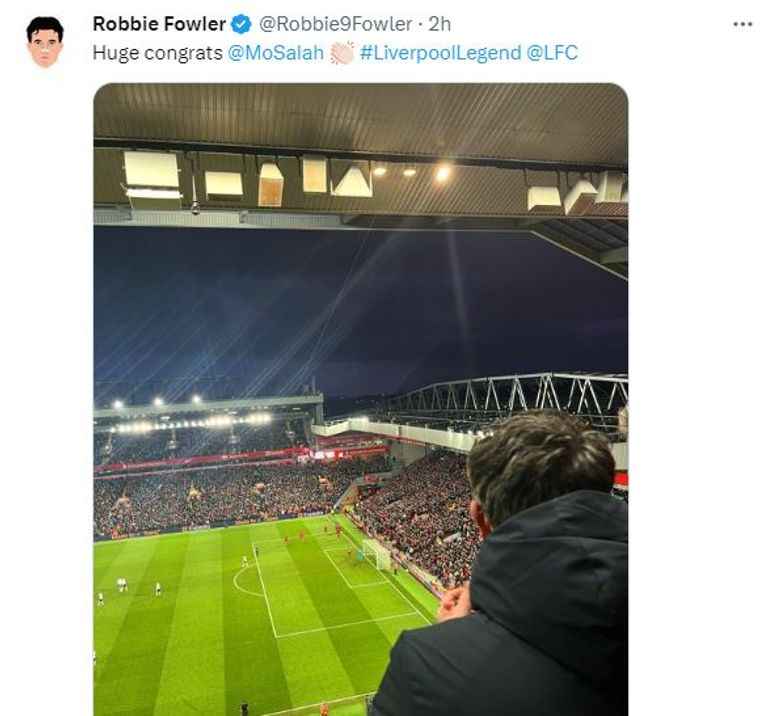This screenshot has height=716, width=768.
Task: Click the "Huge congrats" tweet text
Action: (x=157, y=53)
